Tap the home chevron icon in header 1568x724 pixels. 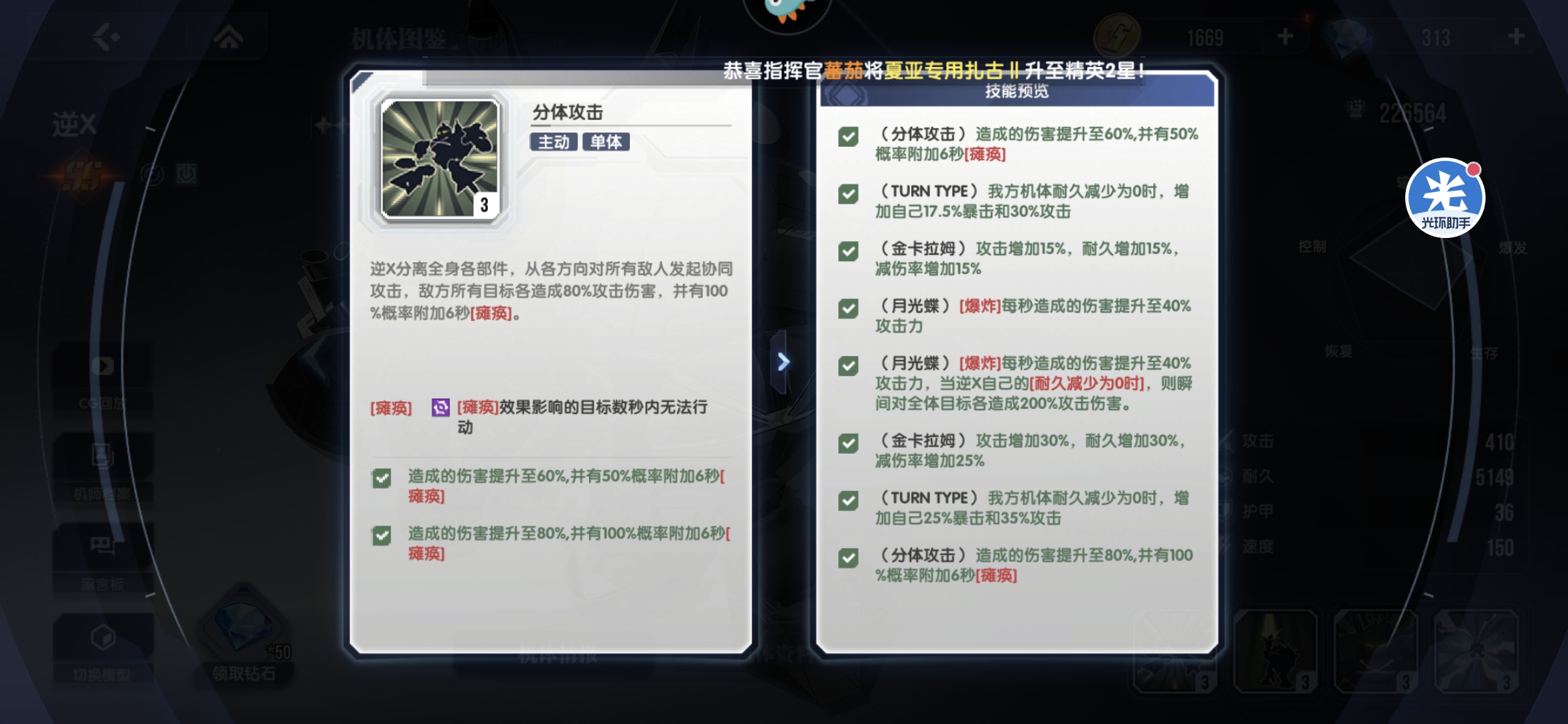point(228,37)
